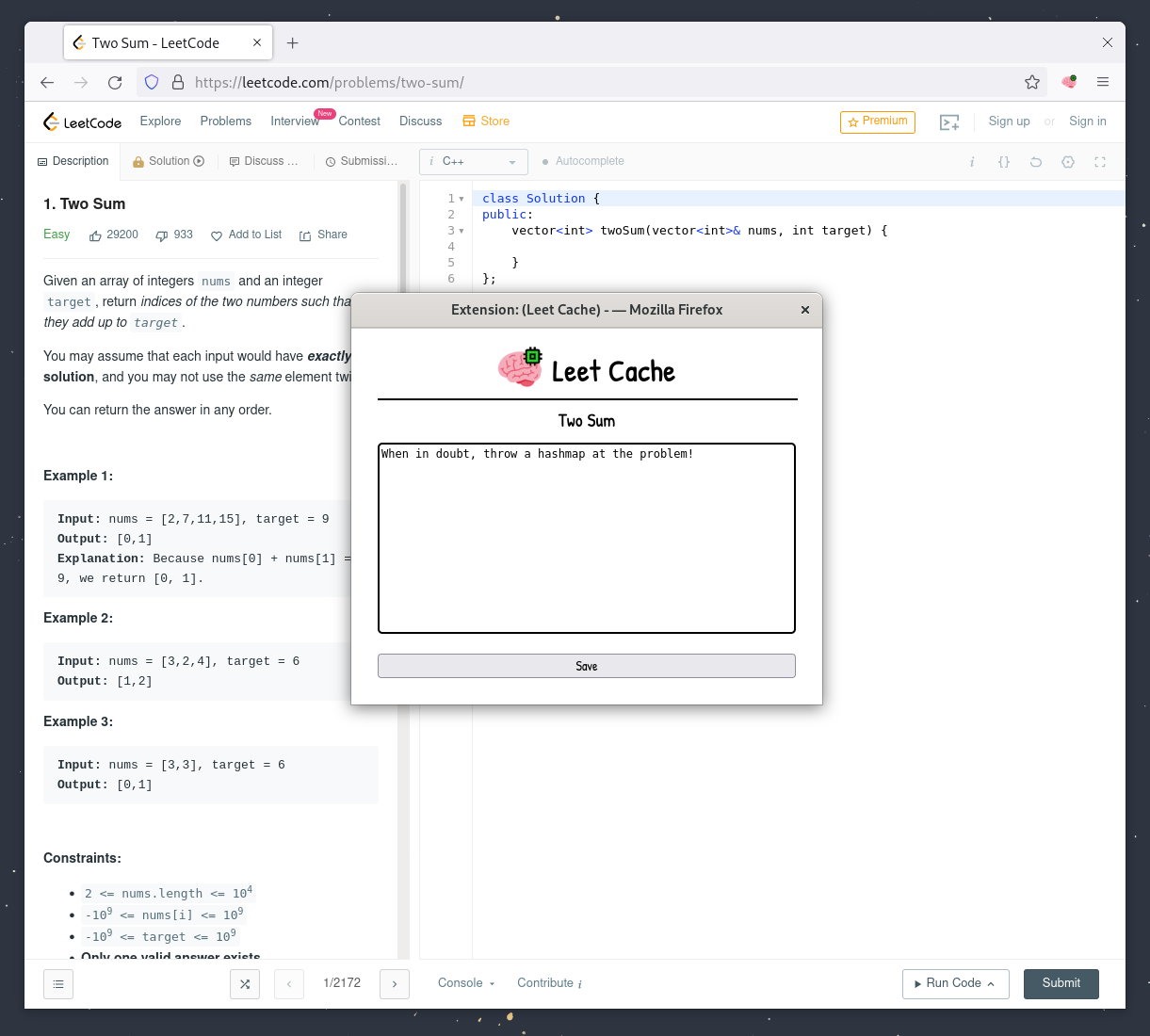Click the Easy difficulty label
Viewport: 1150px width, 1036px height.
57,235
